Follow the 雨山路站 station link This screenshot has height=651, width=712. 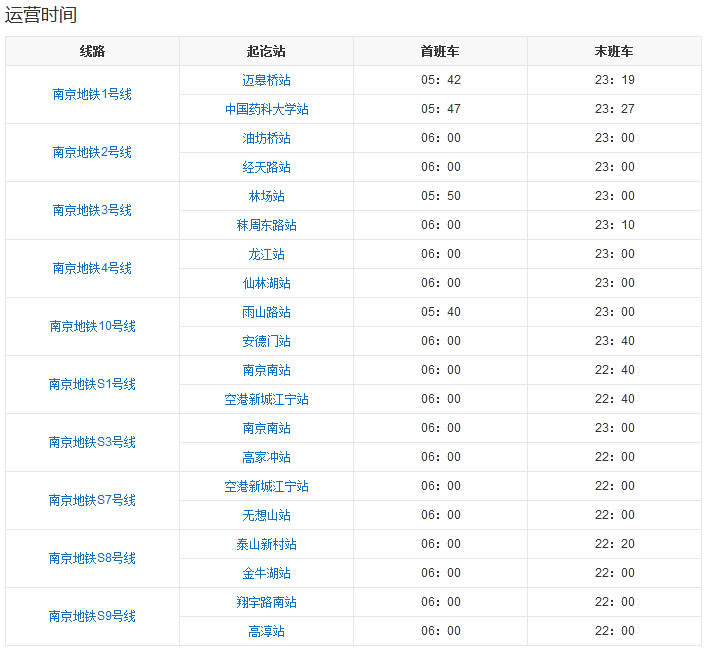266,312
